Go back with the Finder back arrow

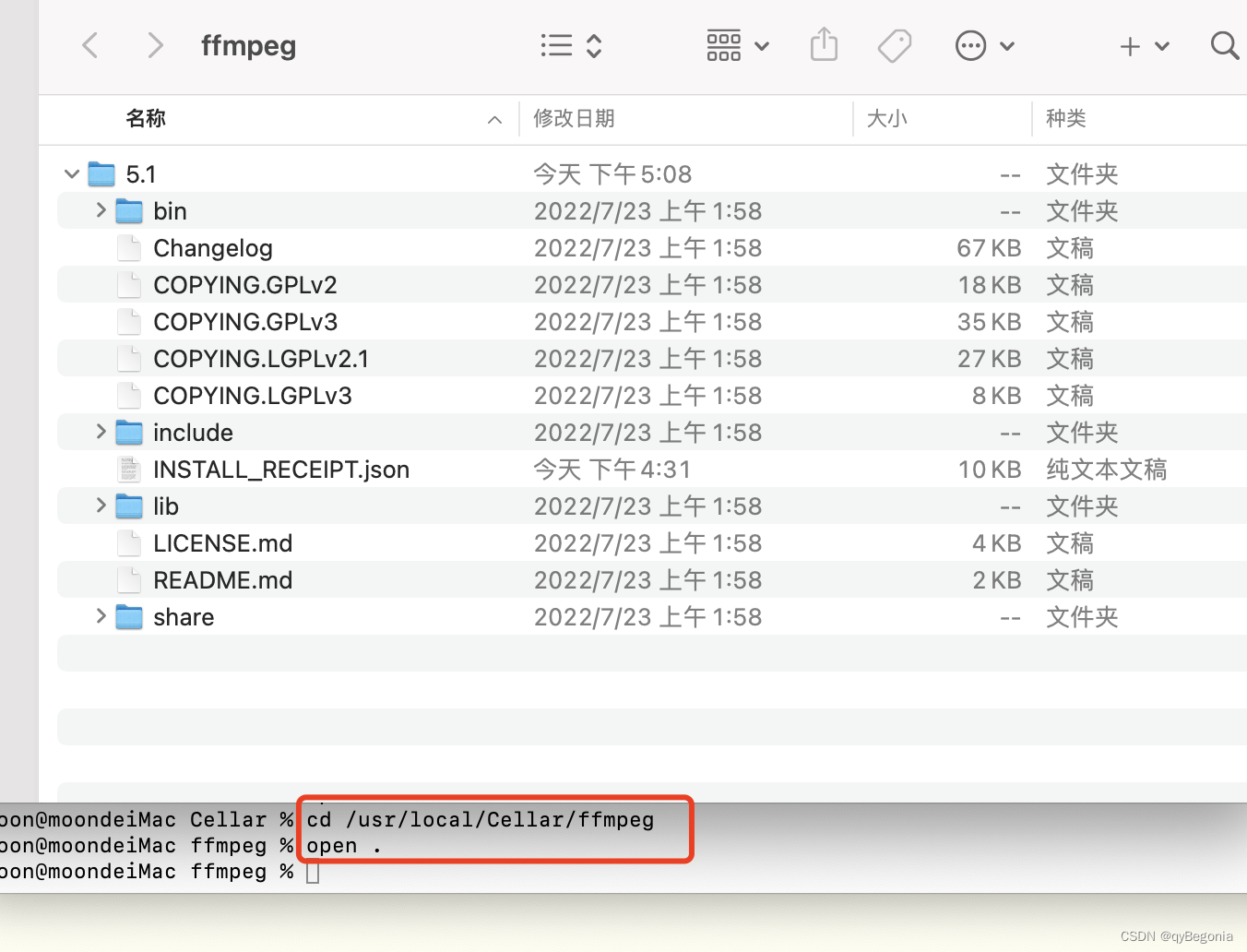90,45
